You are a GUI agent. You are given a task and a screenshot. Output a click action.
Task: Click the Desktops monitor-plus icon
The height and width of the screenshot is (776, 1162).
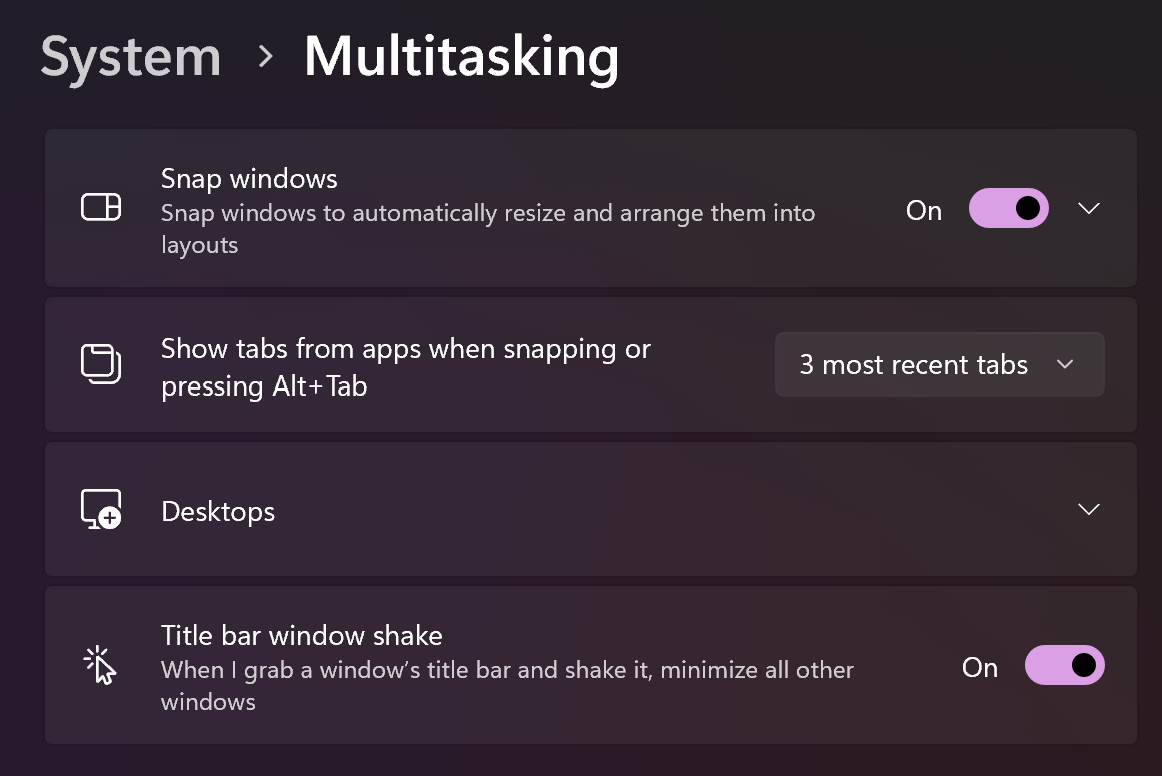tap(101, 509)
